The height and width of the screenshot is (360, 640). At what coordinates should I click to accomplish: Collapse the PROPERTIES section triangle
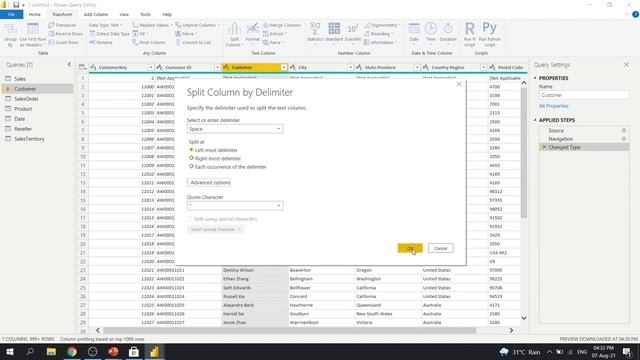click(x=535, y=78)
